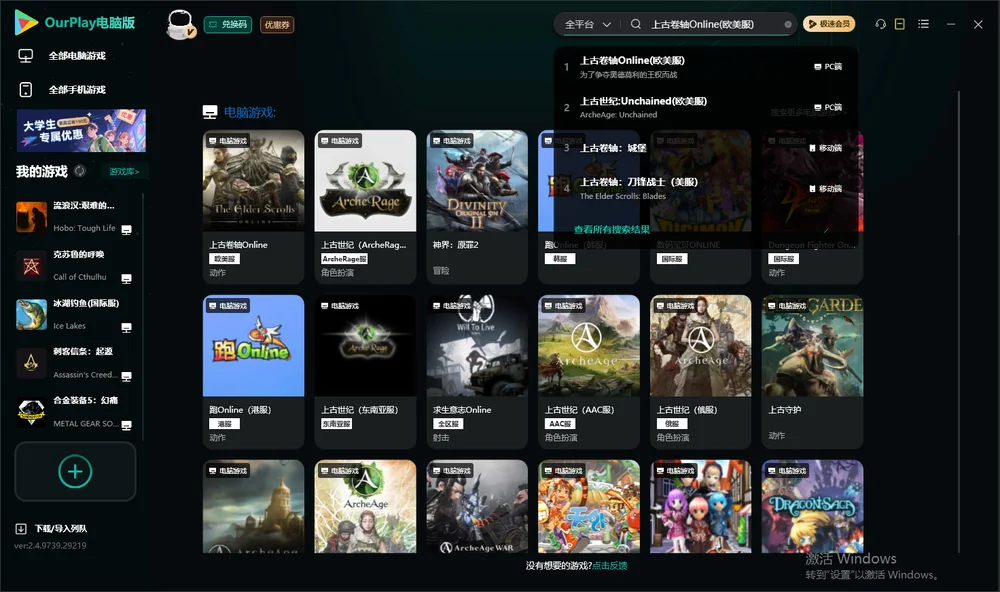Click the 兑换码 redeem code button
The image size is (1000, 592).
228,25
